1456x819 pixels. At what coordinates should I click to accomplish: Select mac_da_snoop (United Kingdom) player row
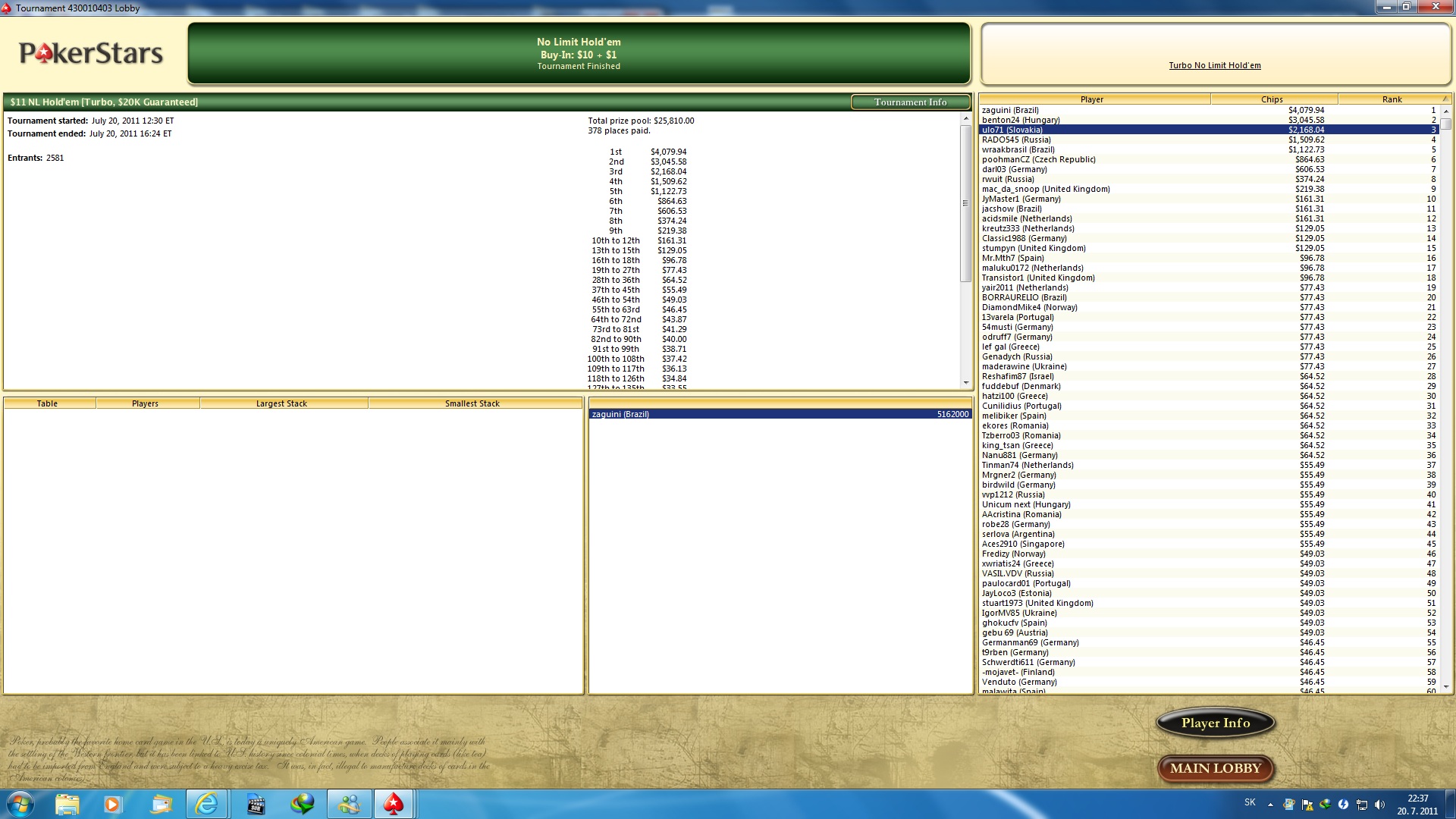pyautogui.click(x=1209, y=189)
